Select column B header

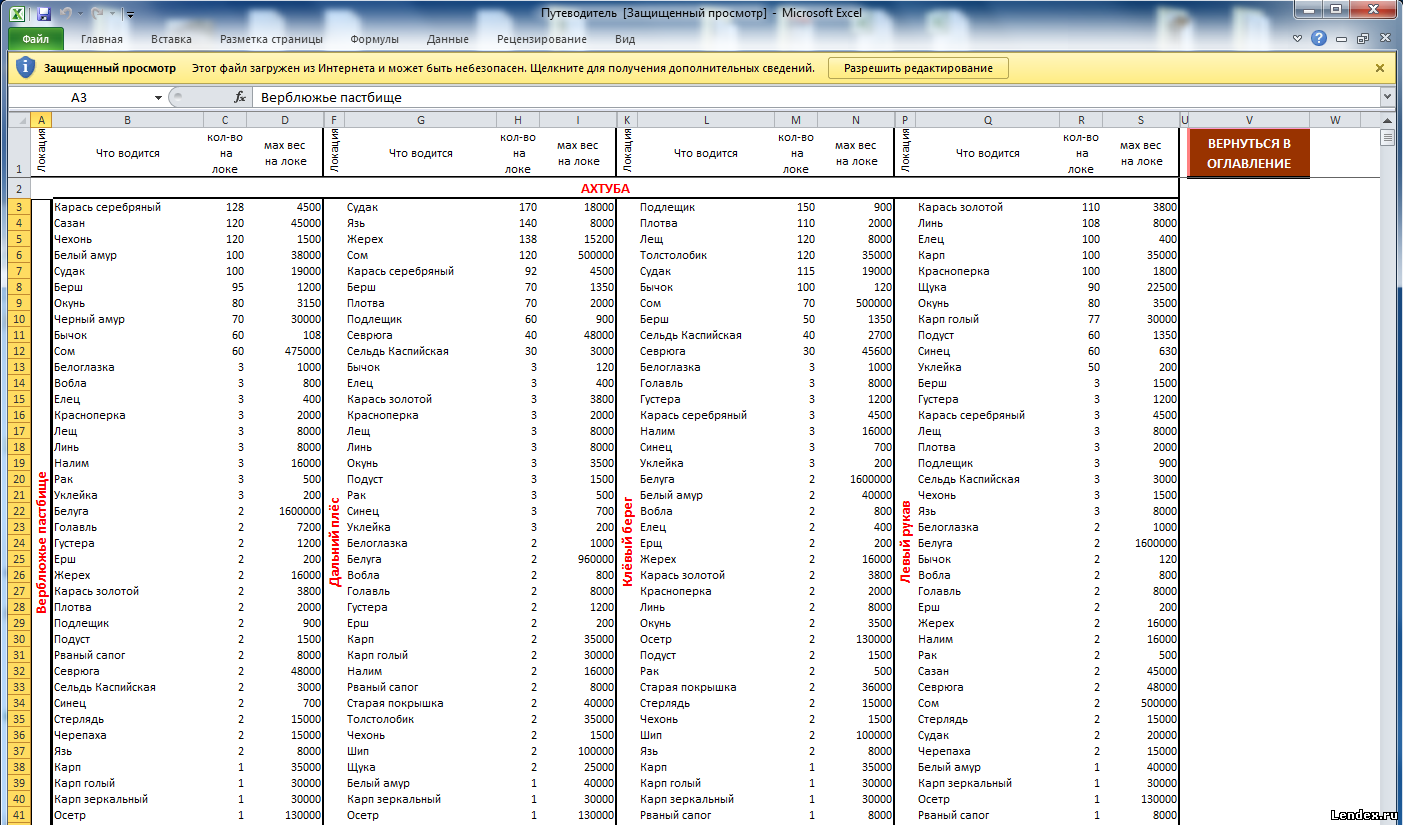tap(127, 119)
